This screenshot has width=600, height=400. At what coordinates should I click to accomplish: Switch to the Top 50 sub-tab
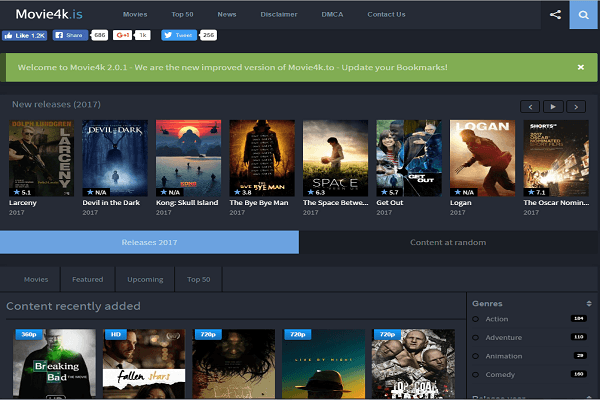pos(199,279)
